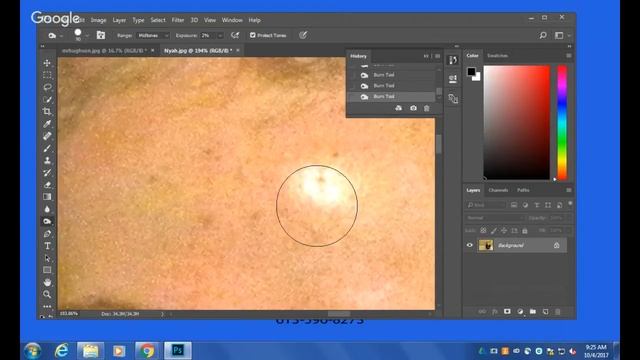Turn layer filtering on or off switch

570,204
